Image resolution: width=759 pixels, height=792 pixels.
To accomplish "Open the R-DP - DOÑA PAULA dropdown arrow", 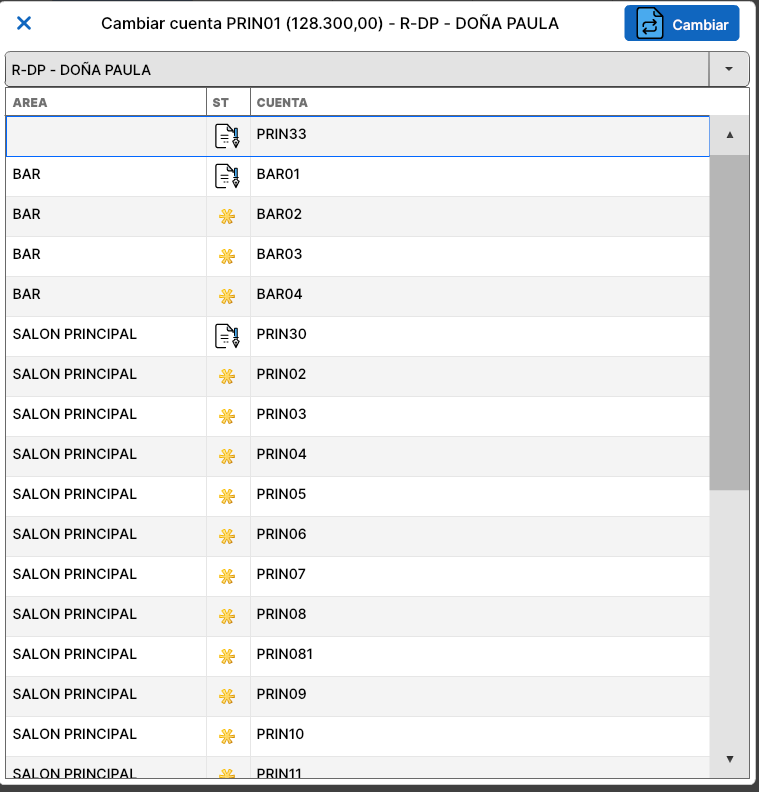I will [729, 69].
